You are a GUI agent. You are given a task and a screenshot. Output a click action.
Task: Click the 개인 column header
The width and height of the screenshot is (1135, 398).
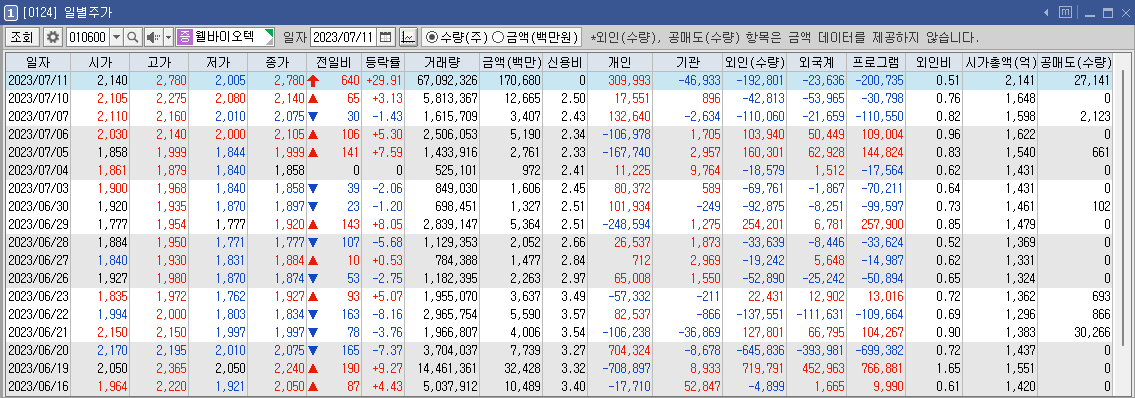(620, 62)
